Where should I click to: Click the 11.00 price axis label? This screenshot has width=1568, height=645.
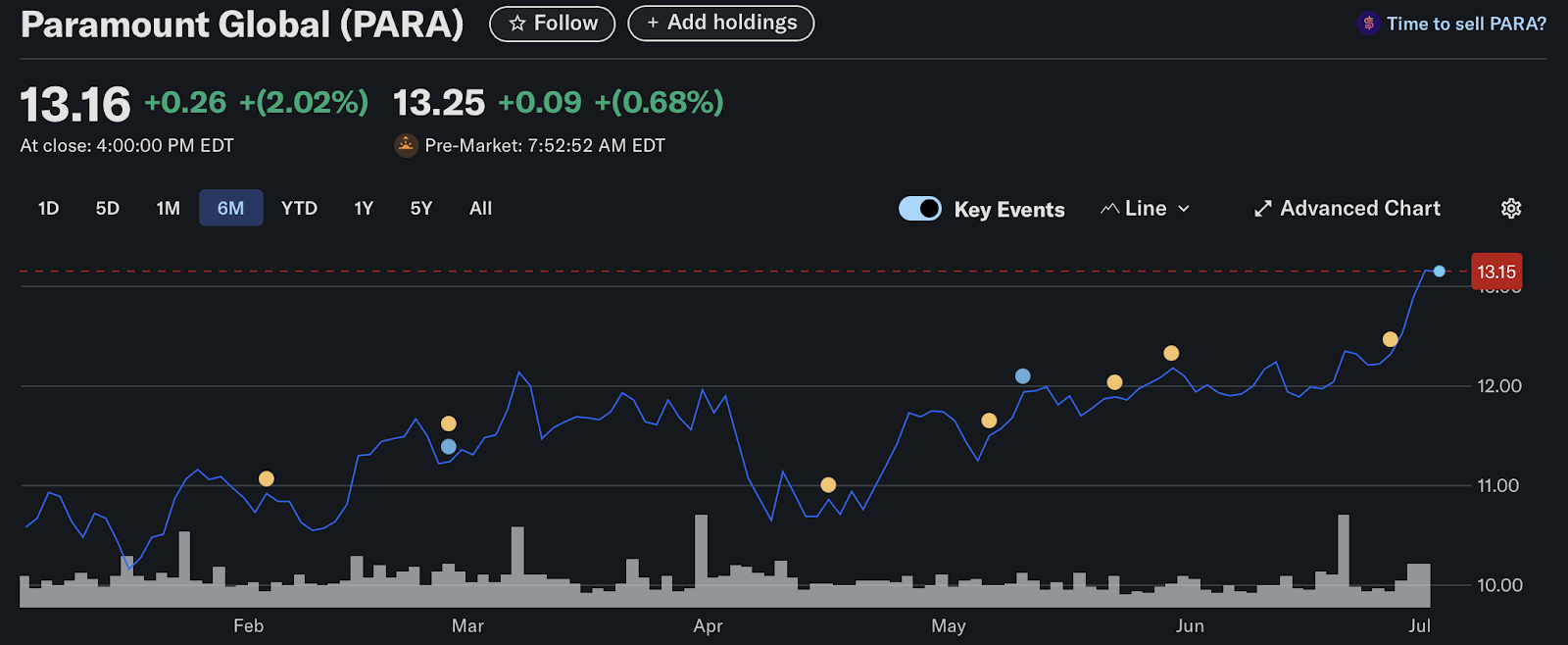pyautogui.click(x=1498, y=486)
